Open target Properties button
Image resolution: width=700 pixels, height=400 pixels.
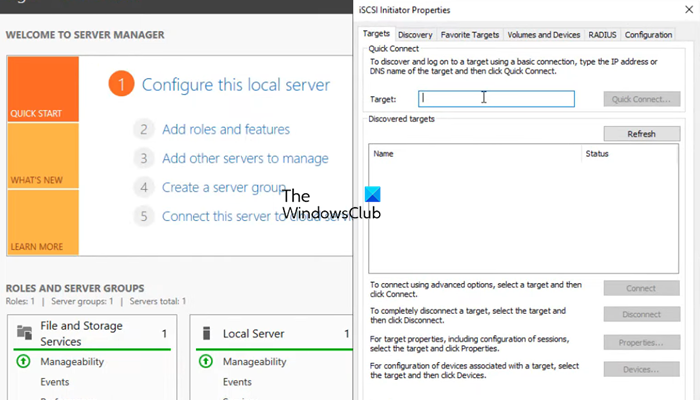pos(642,342)
